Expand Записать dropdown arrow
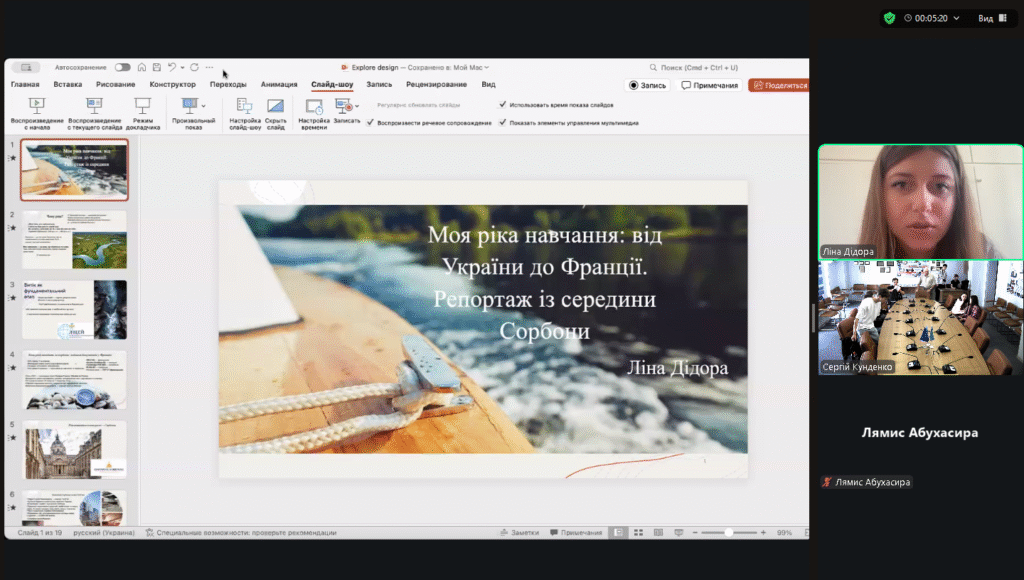The image size is (1024, 580). (x=357, y=106)
